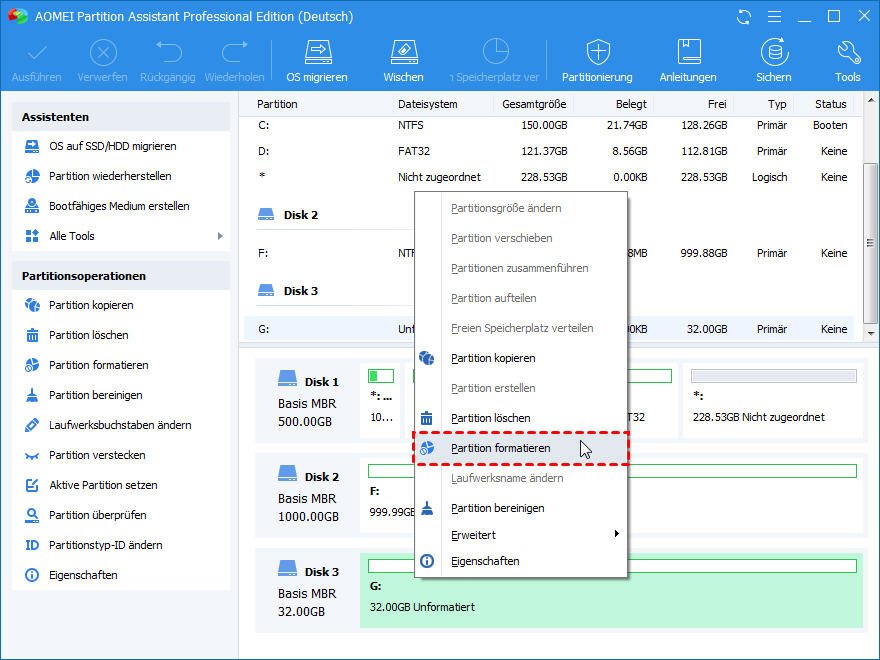Click the Status column header
The width and height of the screenshot is (880, 660).
pos(830,104)
